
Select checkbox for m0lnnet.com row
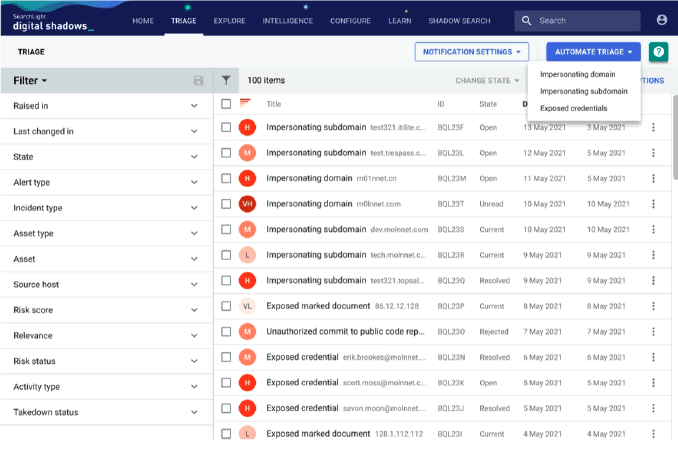point(226,204)
